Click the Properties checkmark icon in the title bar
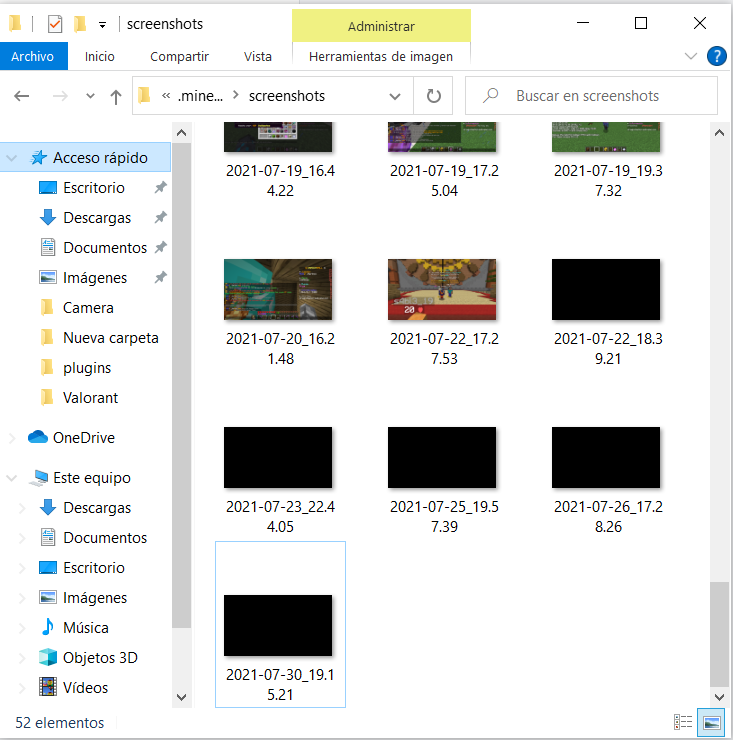The image size is (733, 740). click(x=55, y=24)
